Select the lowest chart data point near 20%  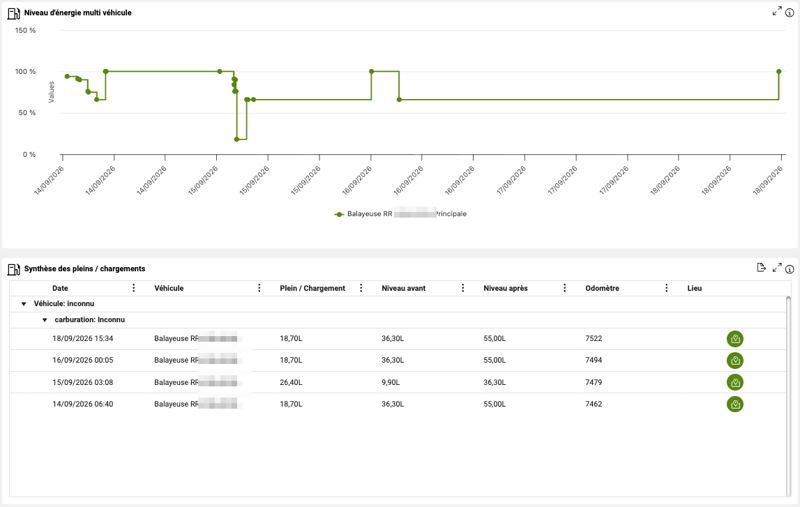click(x=237, y=139)
